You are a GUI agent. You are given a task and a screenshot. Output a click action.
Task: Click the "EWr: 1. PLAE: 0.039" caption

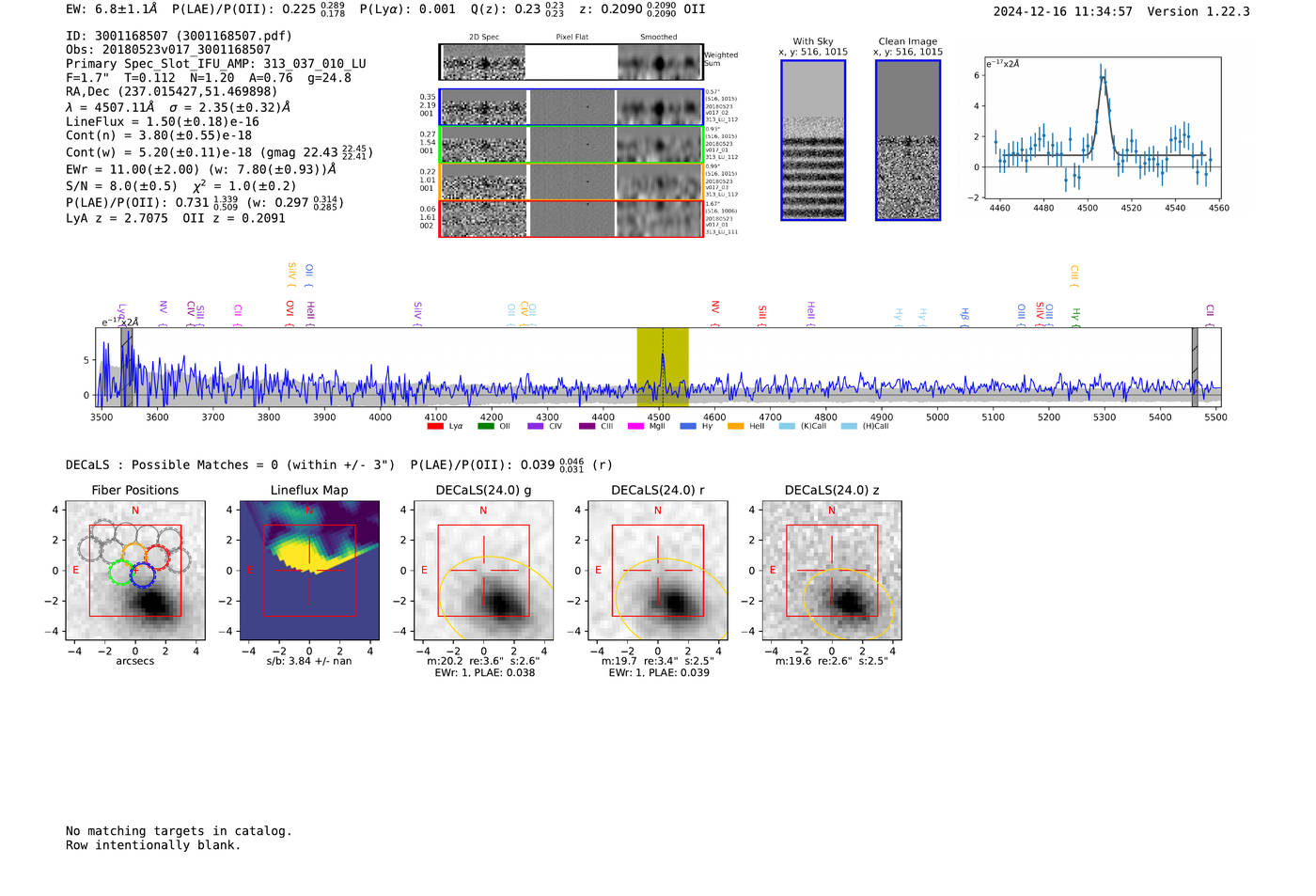coord(658,672)
